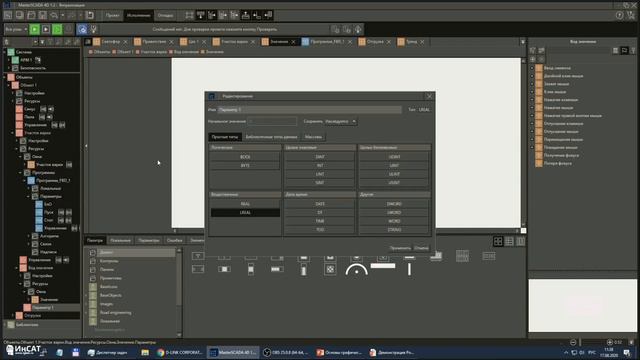640x360 pixels.
Task: Choose the INT data type
Action: 320,165
